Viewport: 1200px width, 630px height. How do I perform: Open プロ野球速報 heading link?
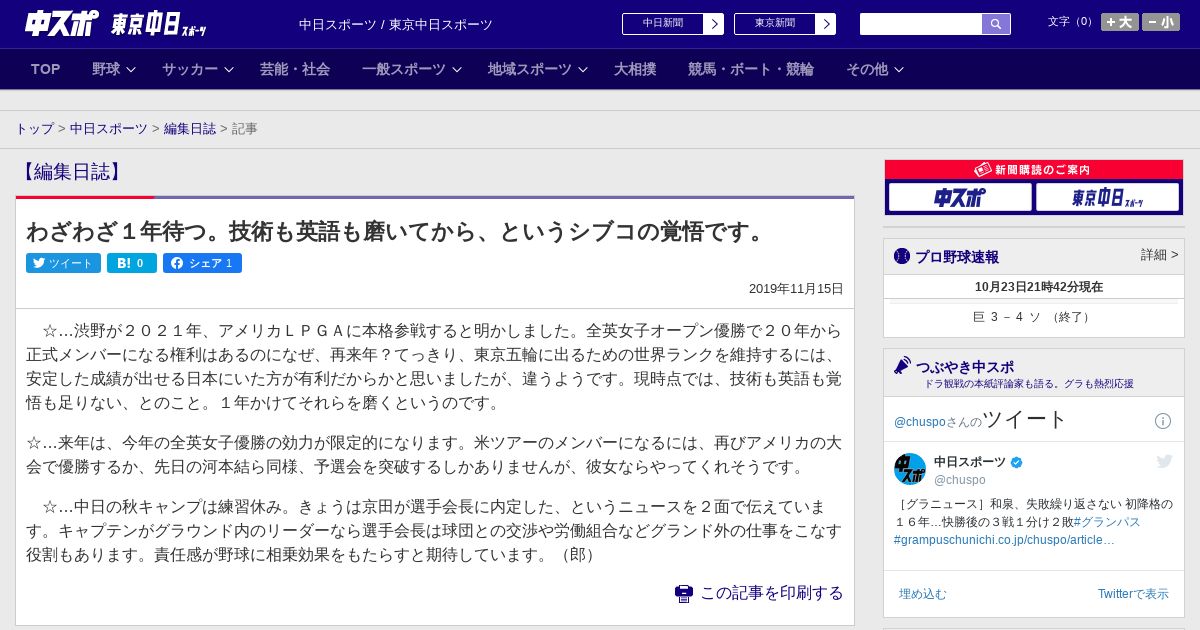(x=957, y=257)
